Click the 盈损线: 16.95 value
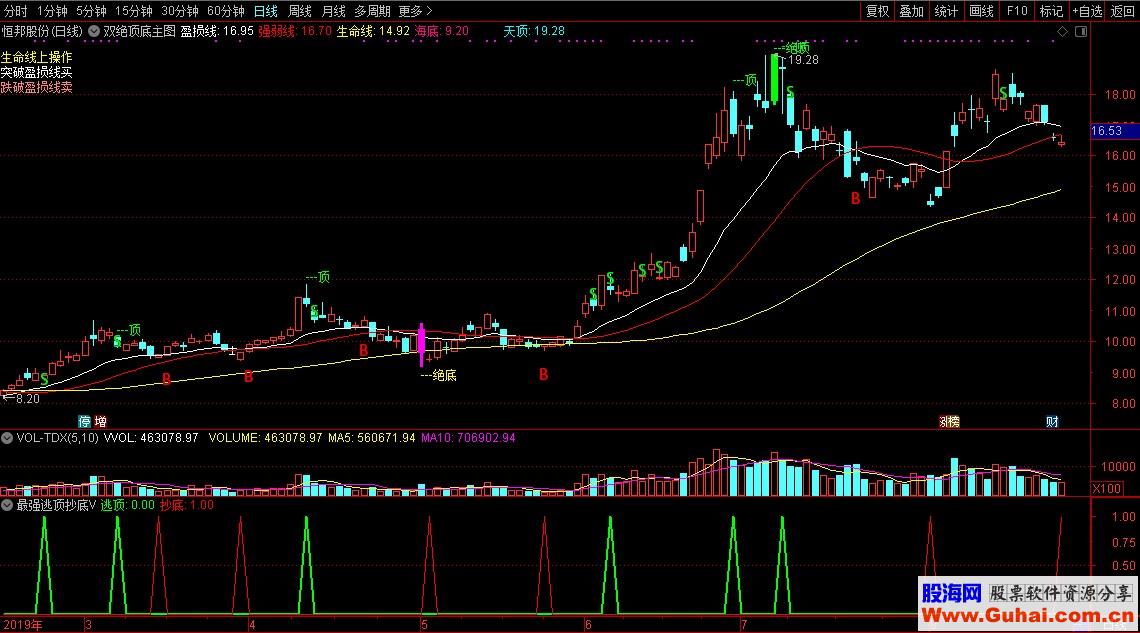The height and width of the screenshot is (633, 1140). click(217, 31)
